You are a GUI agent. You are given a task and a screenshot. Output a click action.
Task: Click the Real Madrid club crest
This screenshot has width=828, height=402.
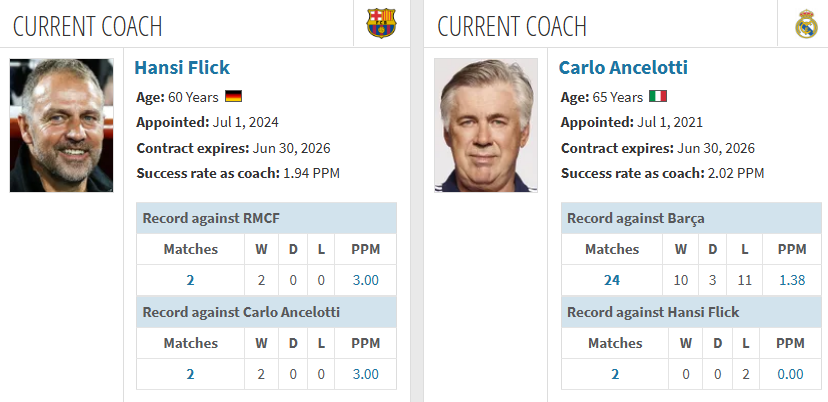click(x=806, y=24)
